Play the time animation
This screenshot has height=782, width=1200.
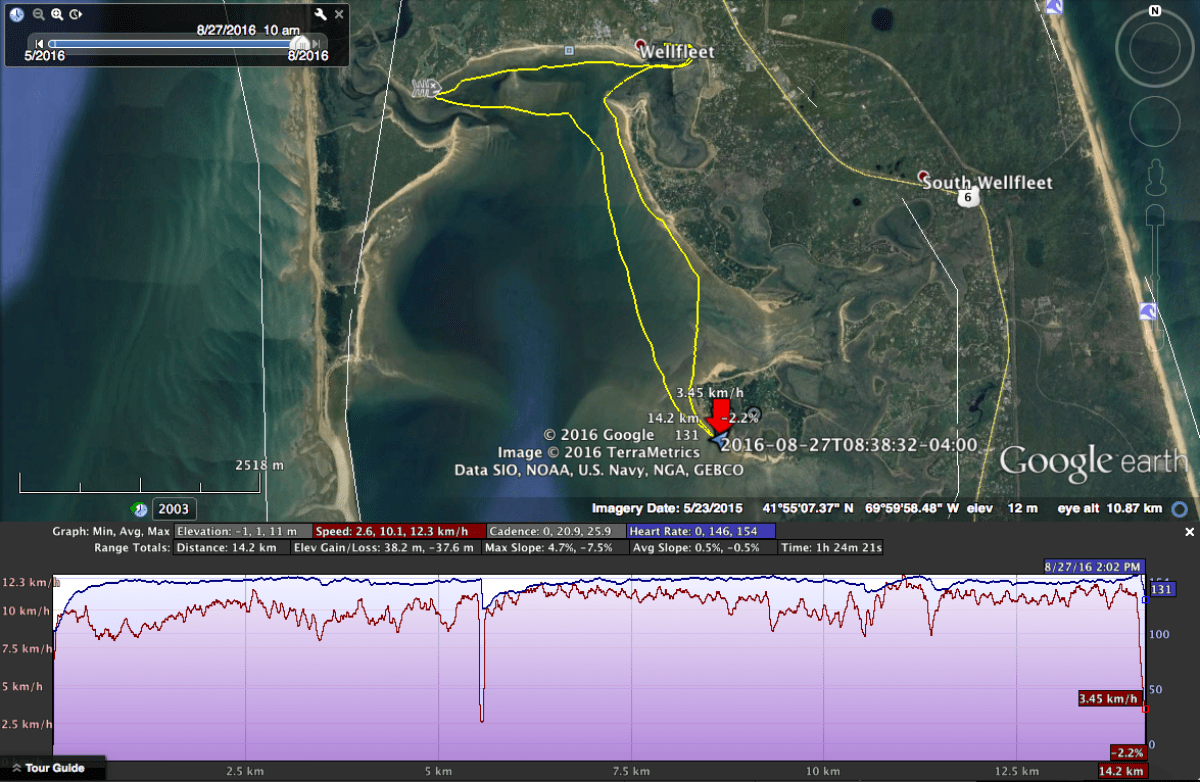(x=76, y=15)
